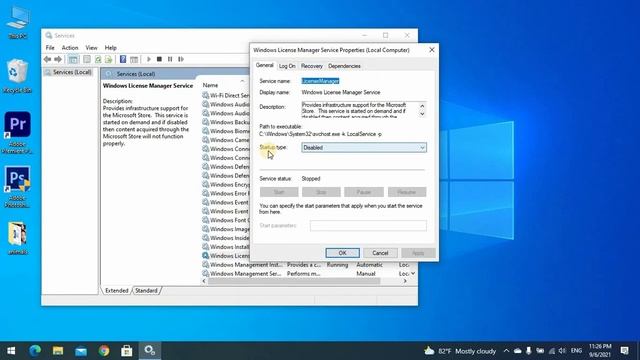
Task: Select Adobe Photoshop desktop shortcut
Action: point(17,187)
